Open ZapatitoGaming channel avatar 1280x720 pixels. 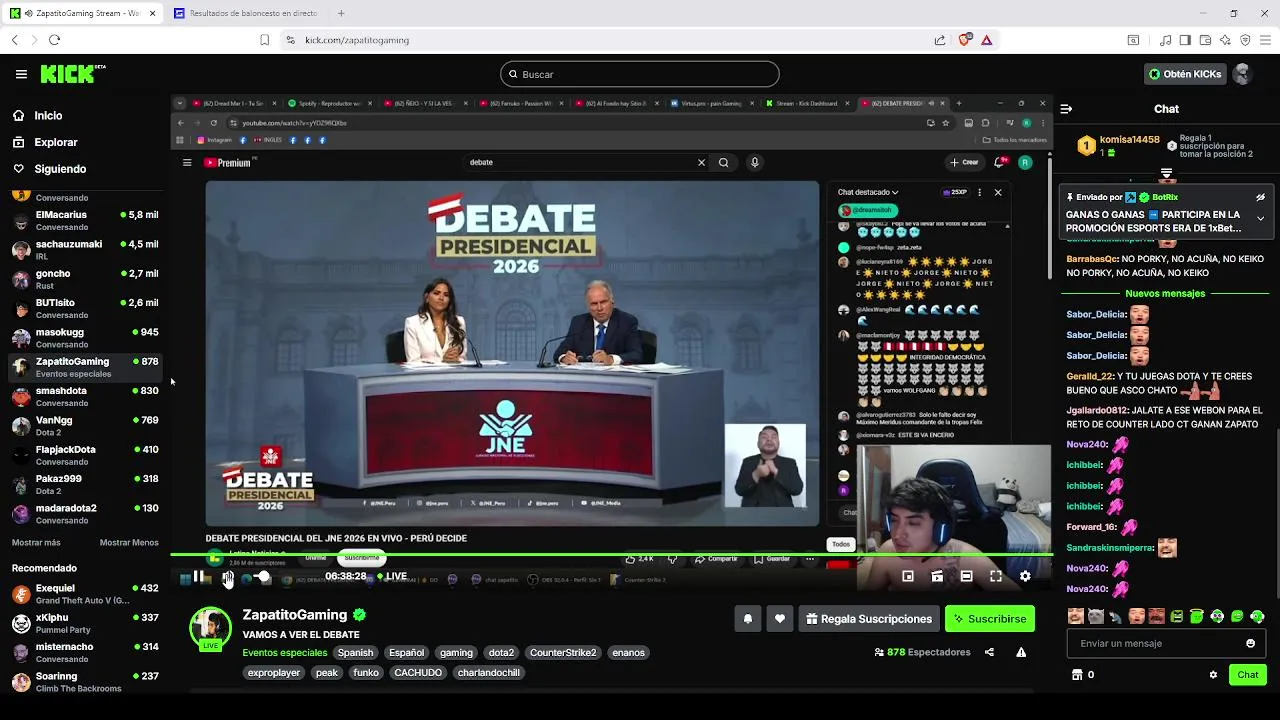pyautogui.click(x=210, y=627)
